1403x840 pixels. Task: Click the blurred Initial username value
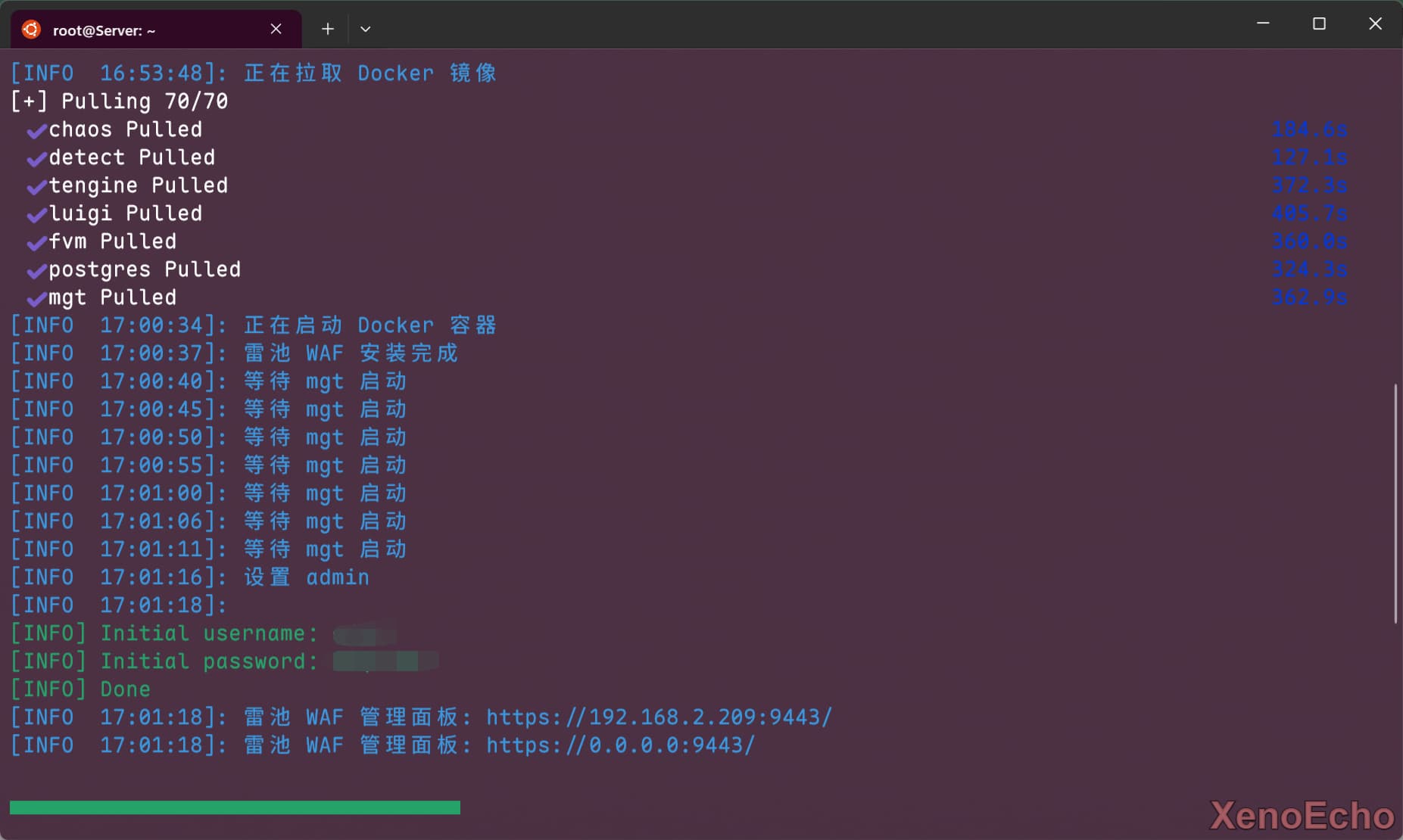(x=364, y=633)
